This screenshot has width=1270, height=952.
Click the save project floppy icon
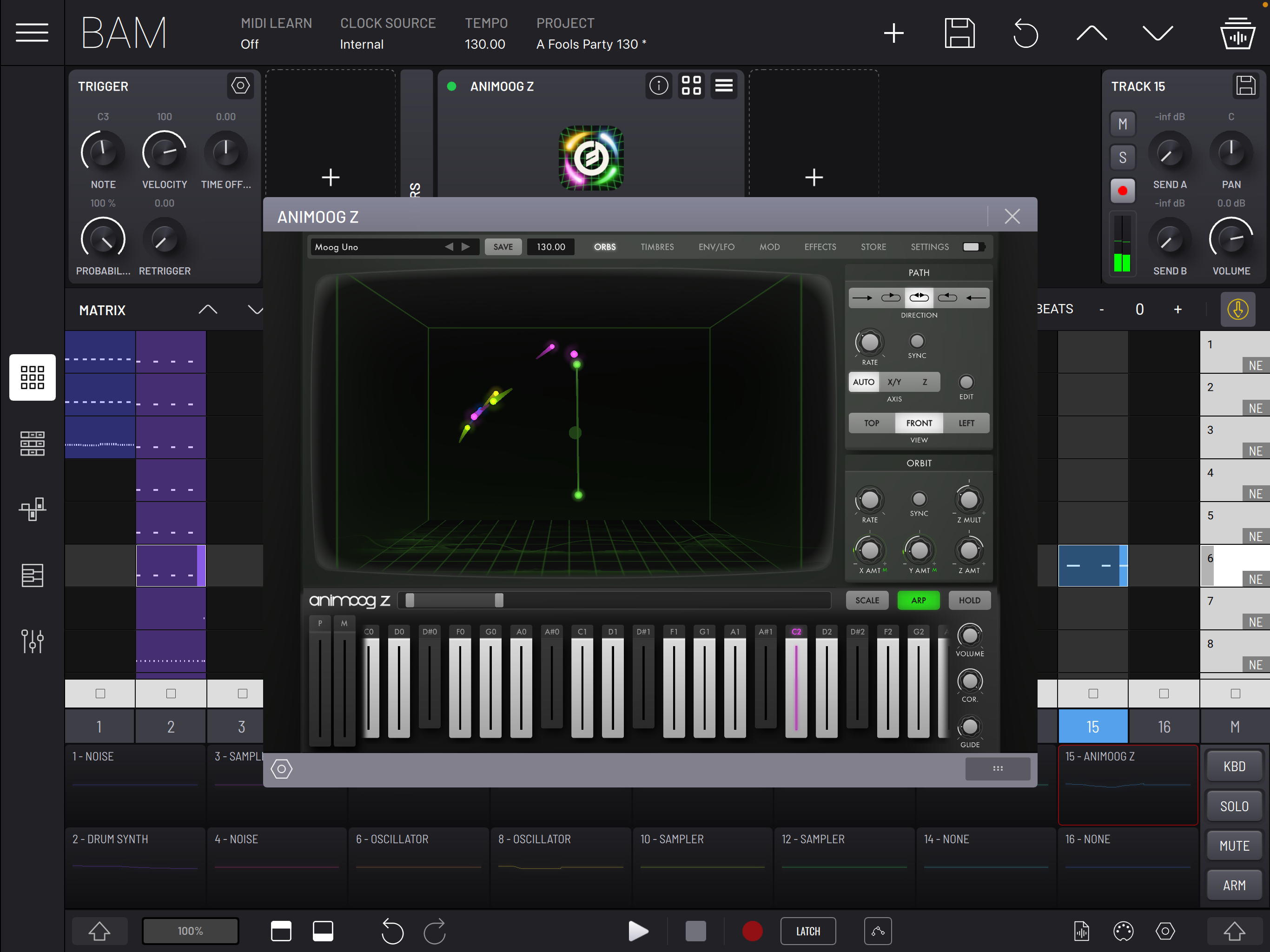(959, 33)
